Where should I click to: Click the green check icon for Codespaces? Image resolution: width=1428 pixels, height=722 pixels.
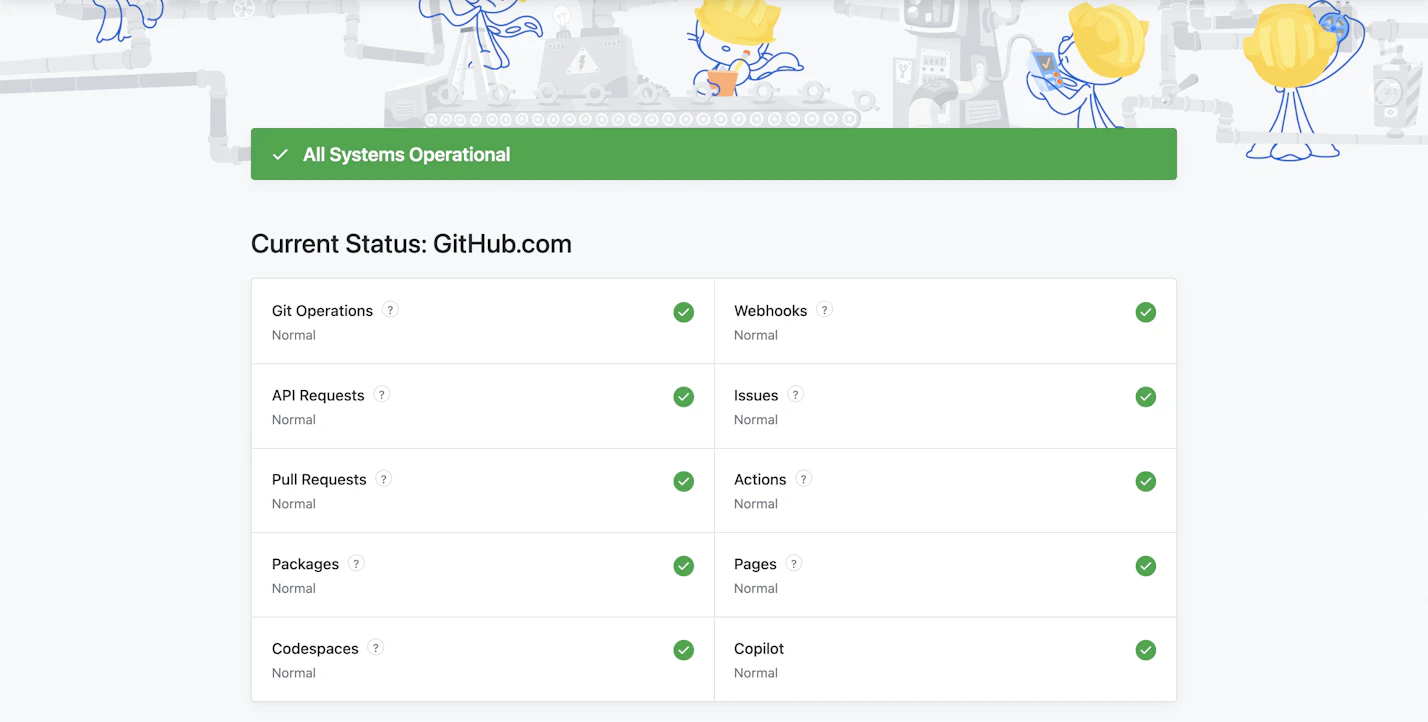(x=684, y=650)
